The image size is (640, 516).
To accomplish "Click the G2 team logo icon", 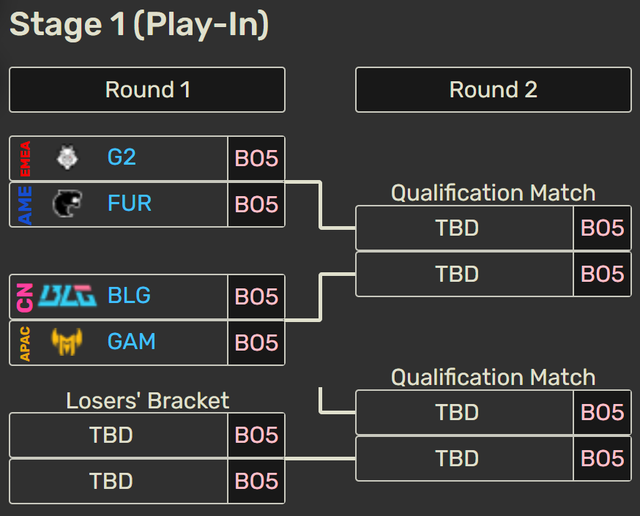I will pos(68,158).
